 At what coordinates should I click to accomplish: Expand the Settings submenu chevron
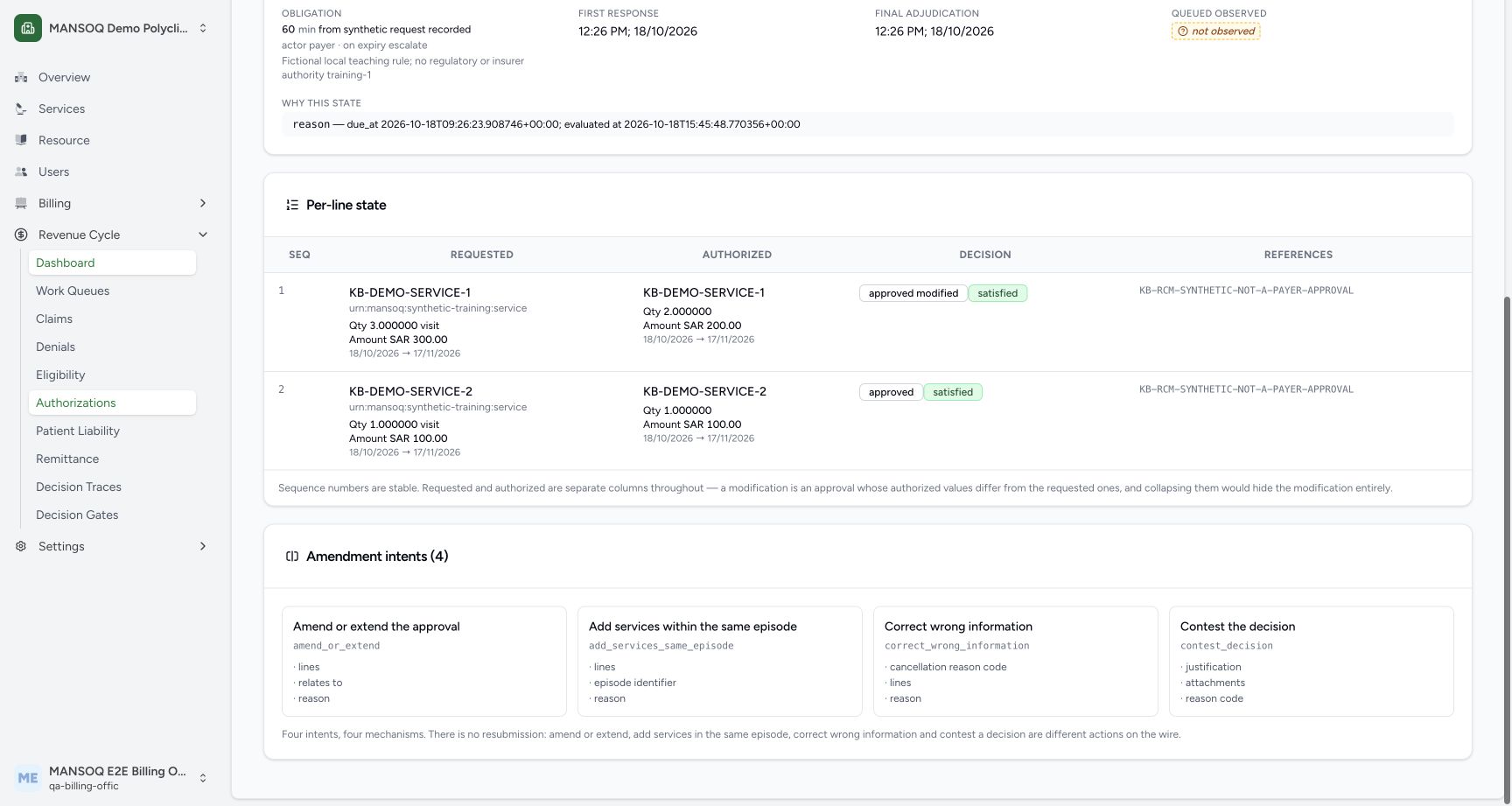click(203, 546)
